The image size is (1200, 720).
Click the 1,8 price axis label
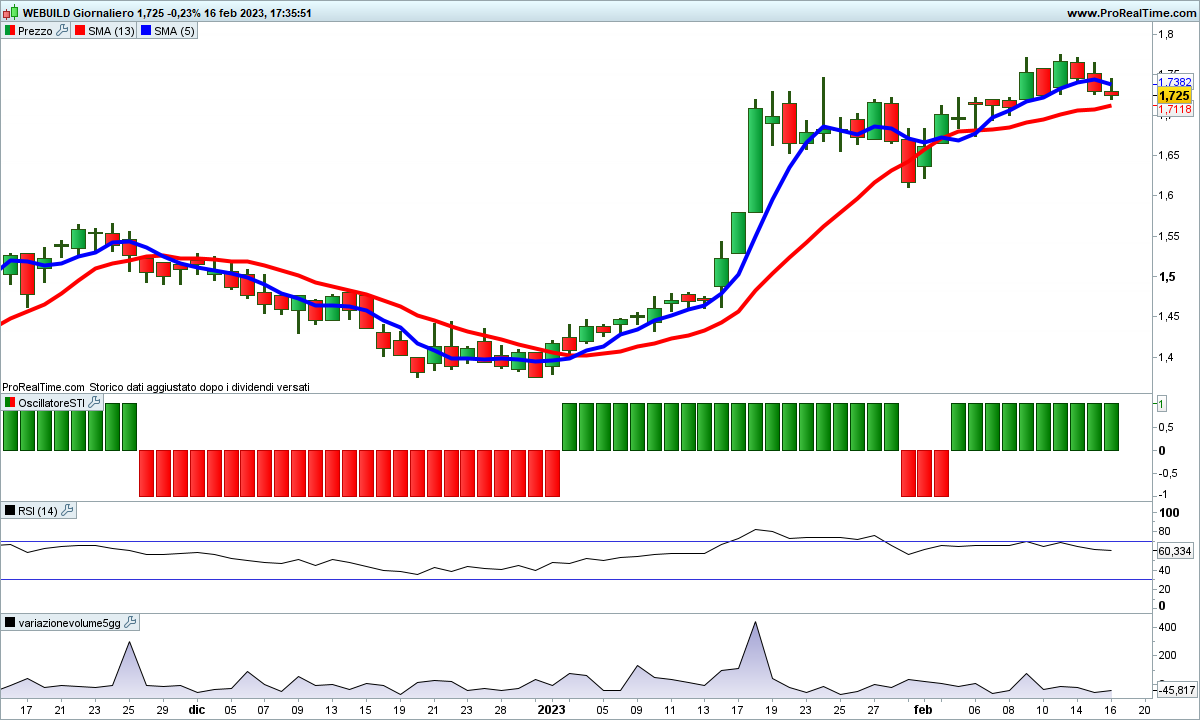point(1166,34)
